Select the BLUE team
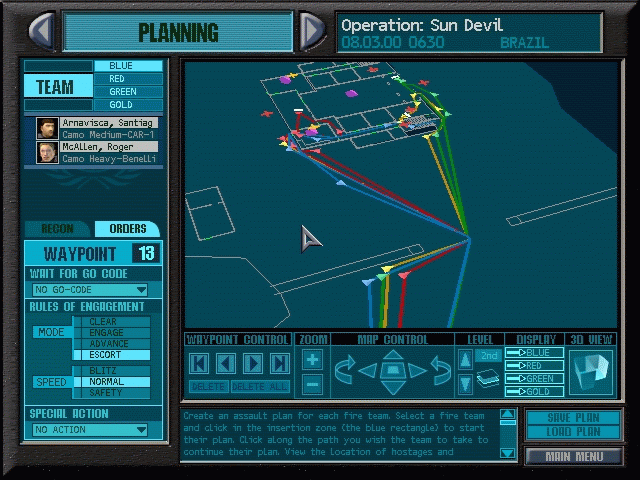This screenshot has width=640, height=480. tap(128, 66)
